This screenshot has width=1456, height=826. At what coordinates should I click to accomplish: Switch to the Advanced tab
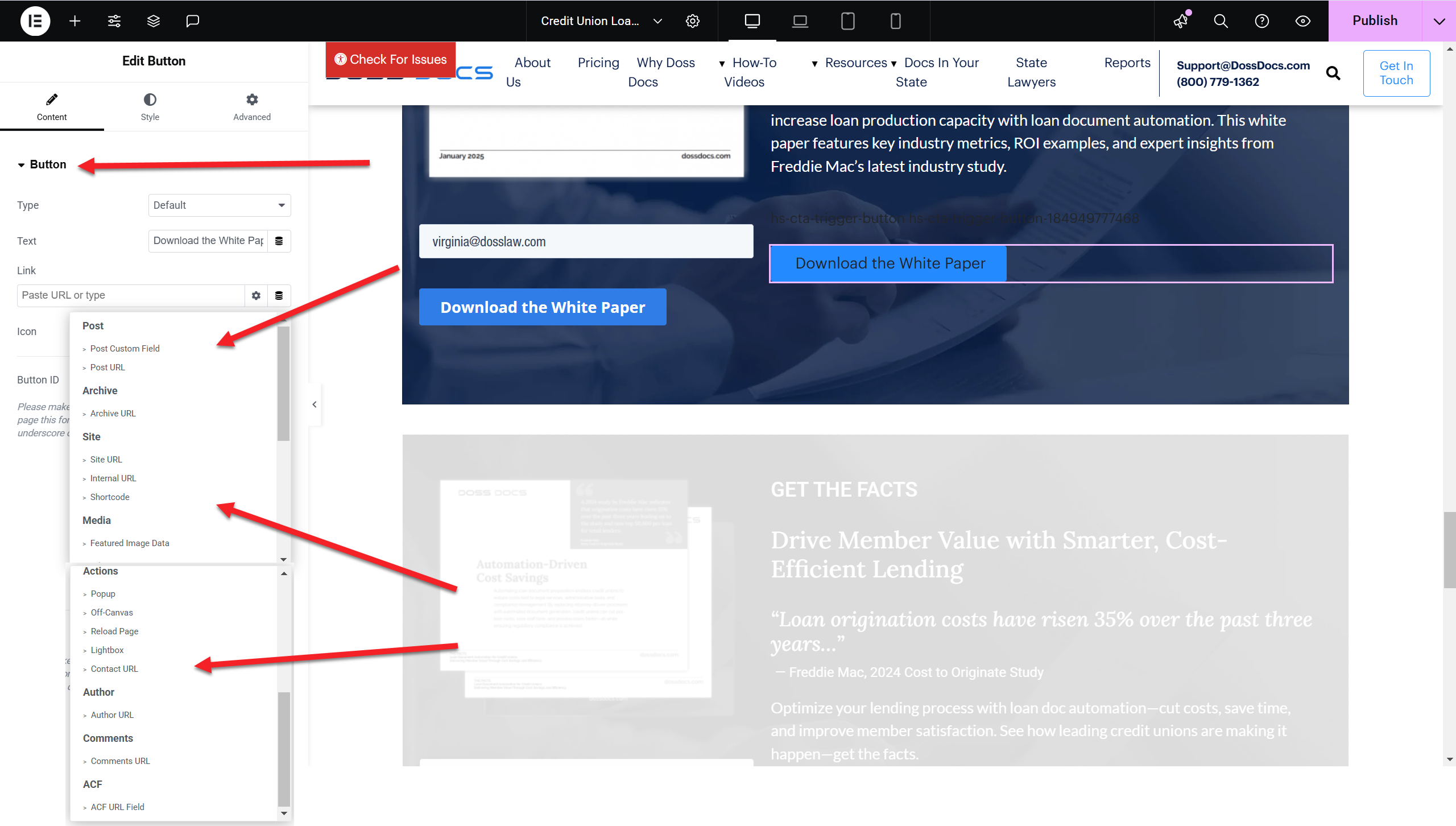(251, 107)
